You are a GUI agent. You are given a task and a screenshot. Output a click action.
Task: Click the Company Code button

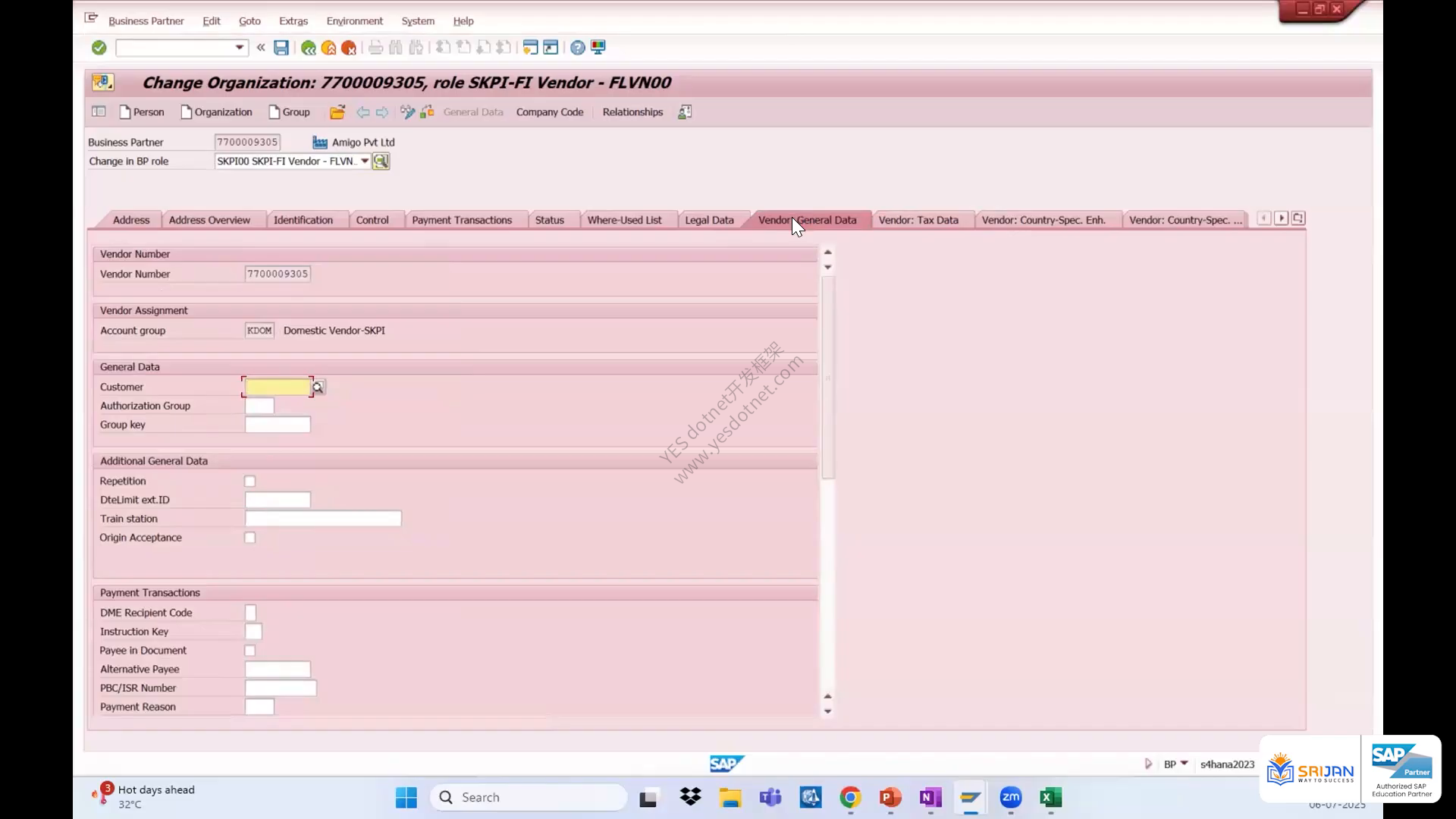point(550,112)
